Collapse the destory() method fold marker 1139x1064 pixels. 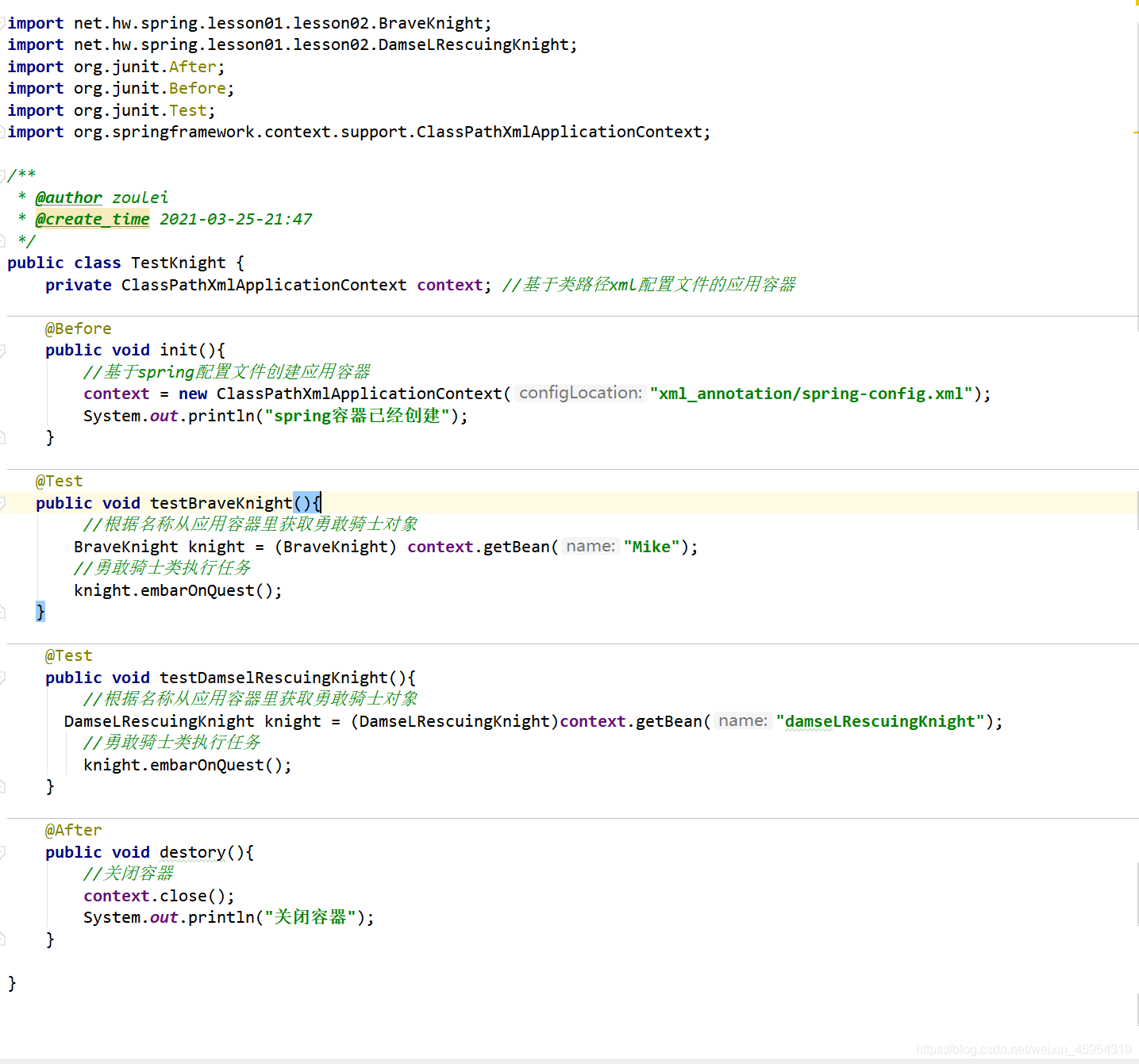(x=2, y=852)
